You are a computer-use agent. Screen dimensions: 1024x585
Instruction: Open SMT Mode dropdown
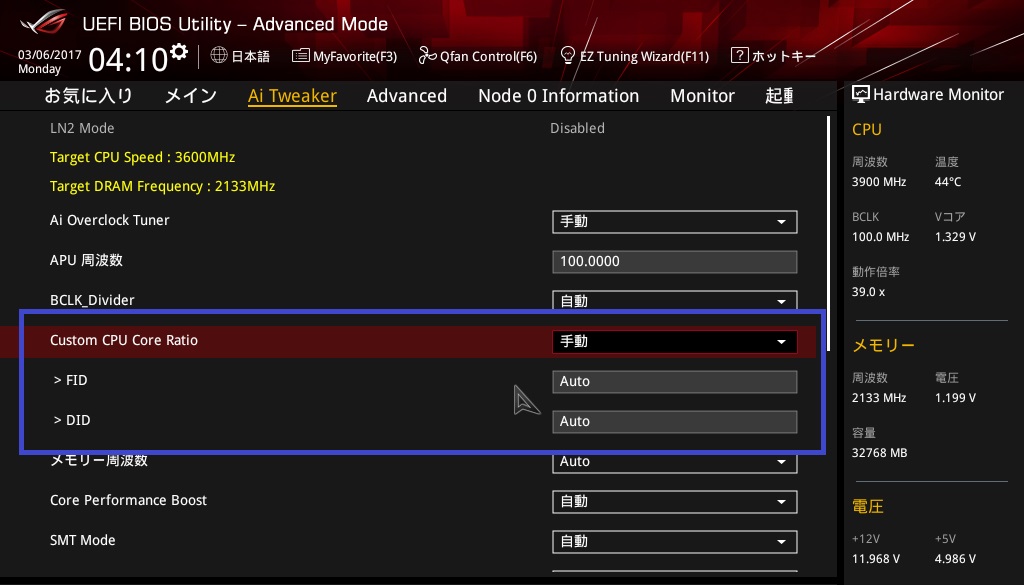[675, 541]
